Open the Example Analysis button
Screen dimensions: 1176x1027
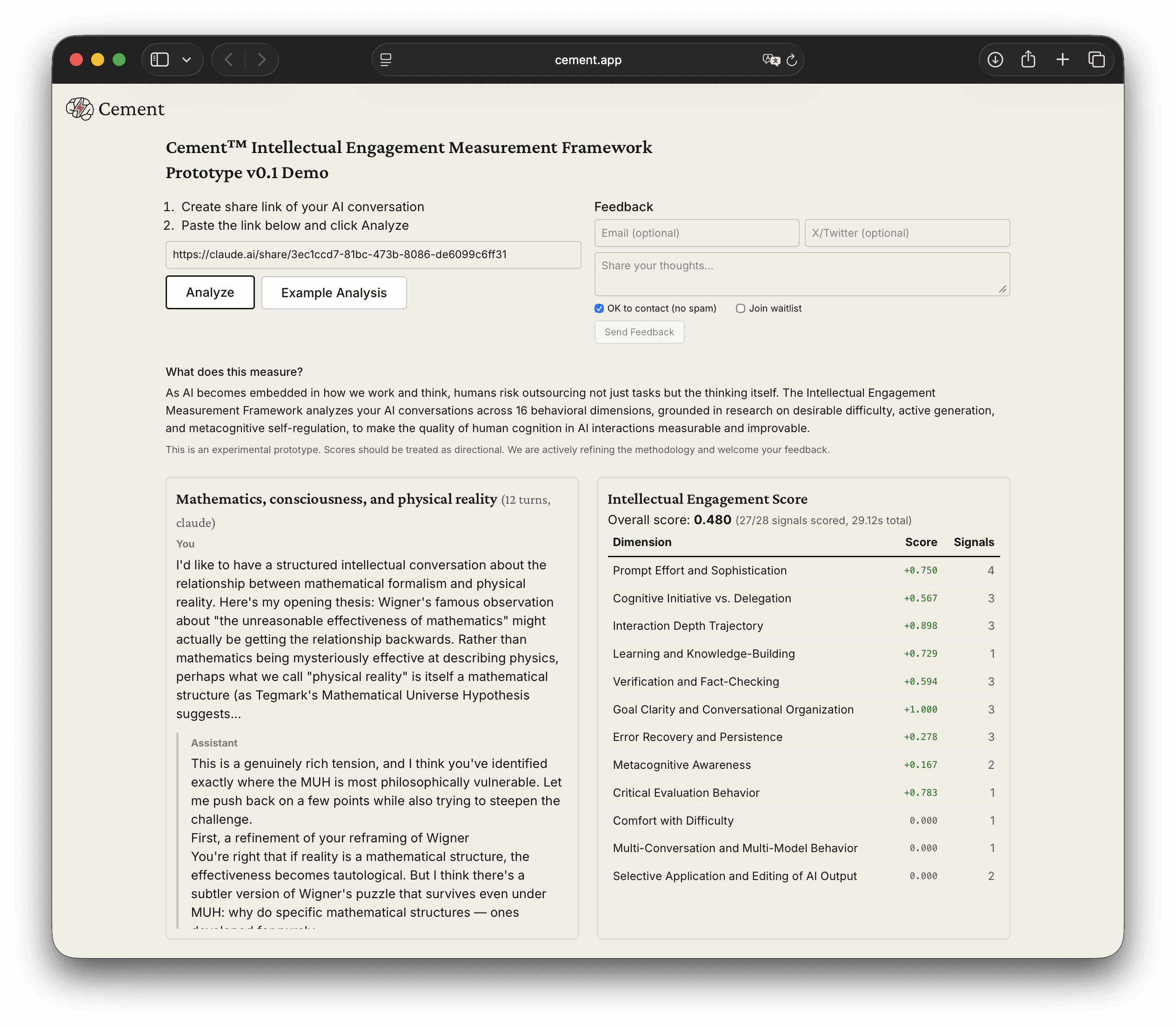334,293
